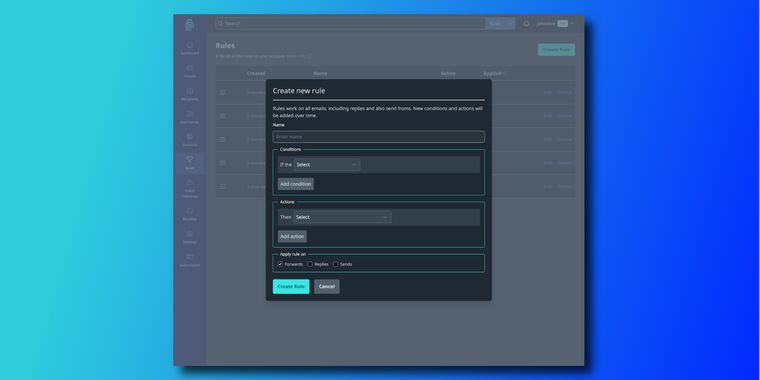Click into the top Search field
This screenshot has height=380, width=760.
click(350, 23)
